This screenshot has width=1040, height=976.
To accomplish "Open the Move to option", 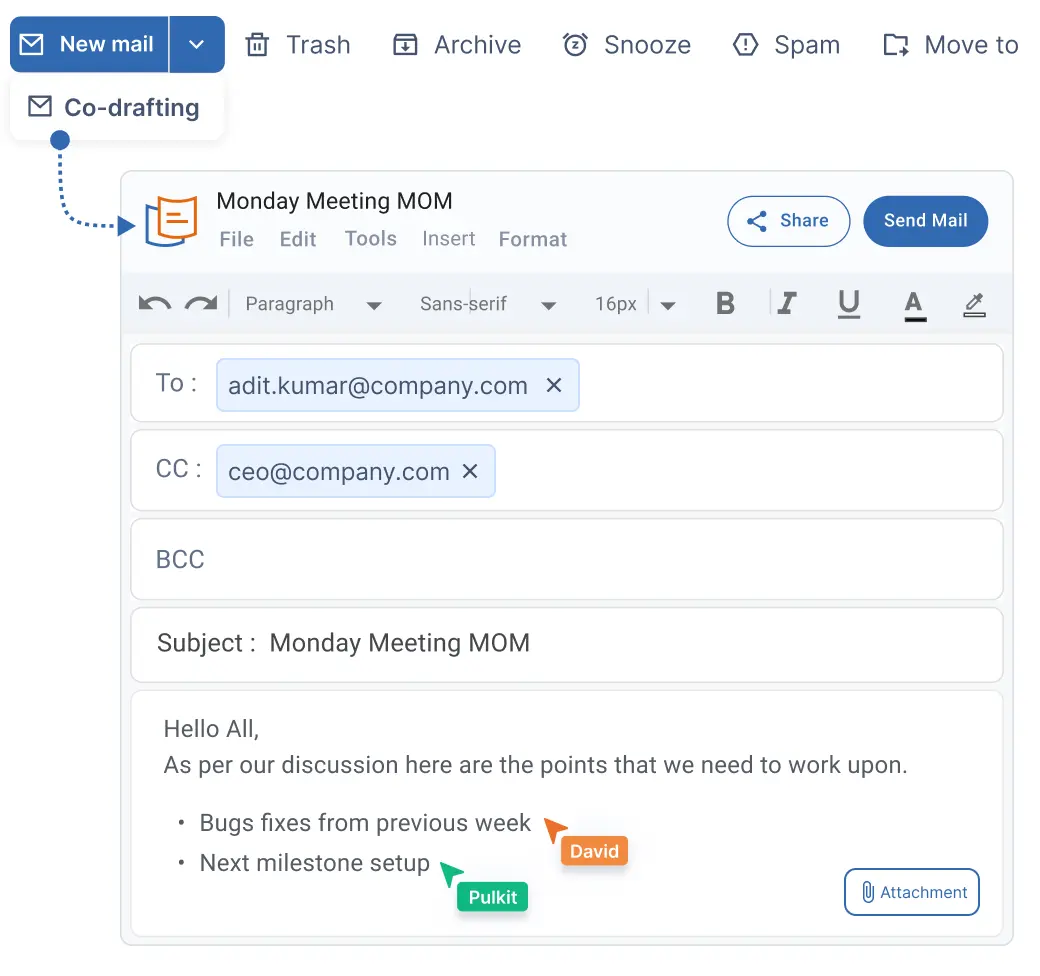I will pos(950,45).
